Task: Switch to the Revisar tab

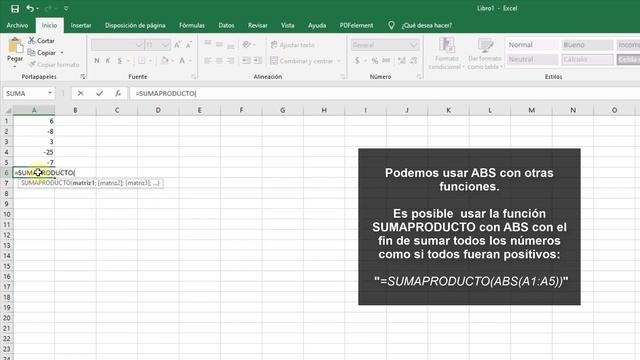Action: click(x=258, y=25)
